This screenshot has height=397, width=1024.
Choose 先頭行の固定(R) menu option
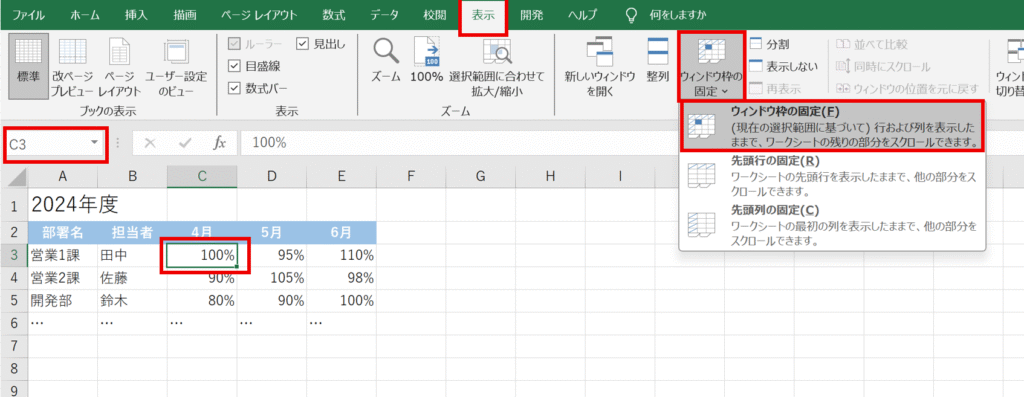[x=832, y=176]
